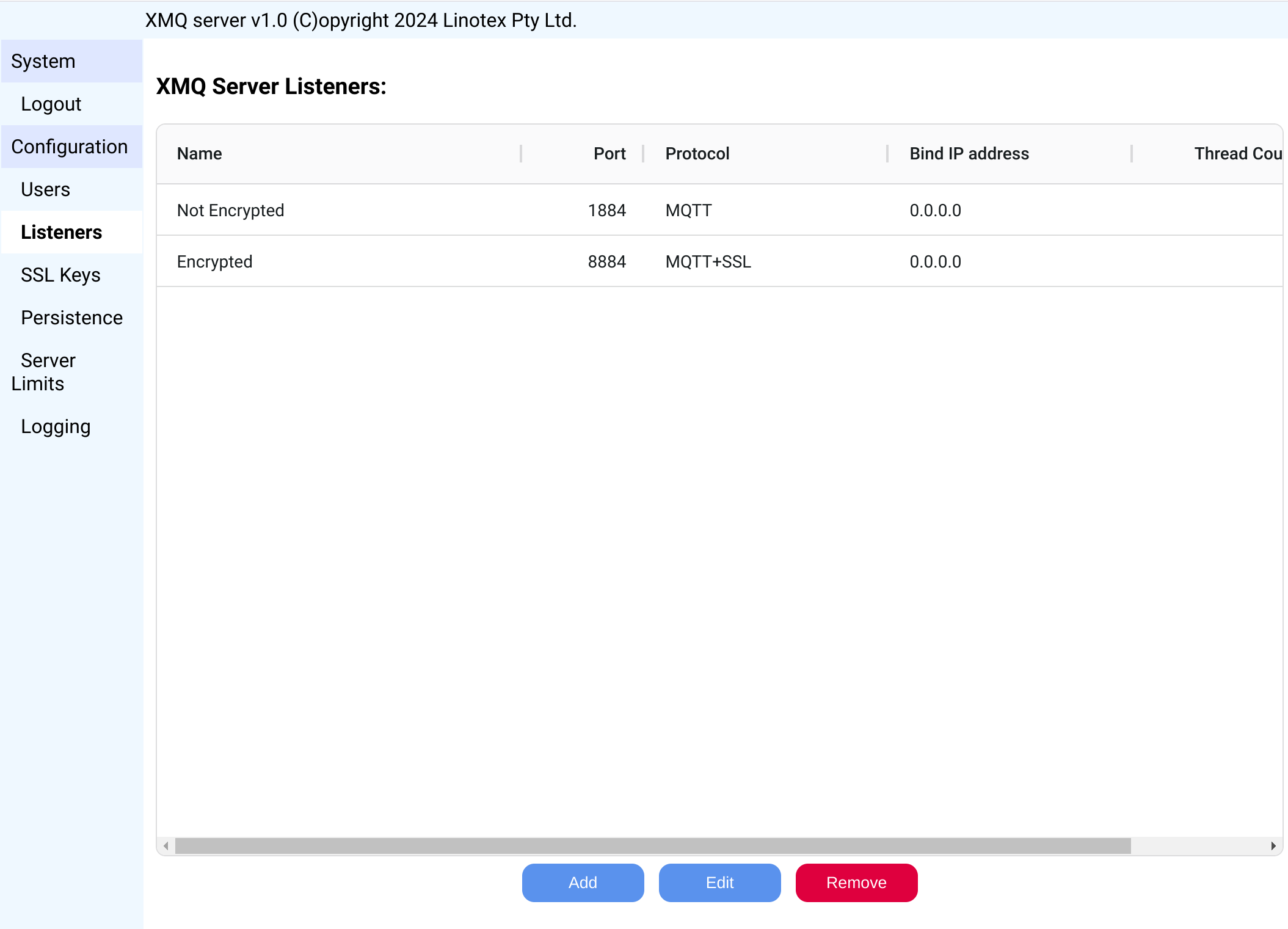Click the MQTT+SSL protocol cell
This screenshot has width=1288, height=929.
(708, 262)
